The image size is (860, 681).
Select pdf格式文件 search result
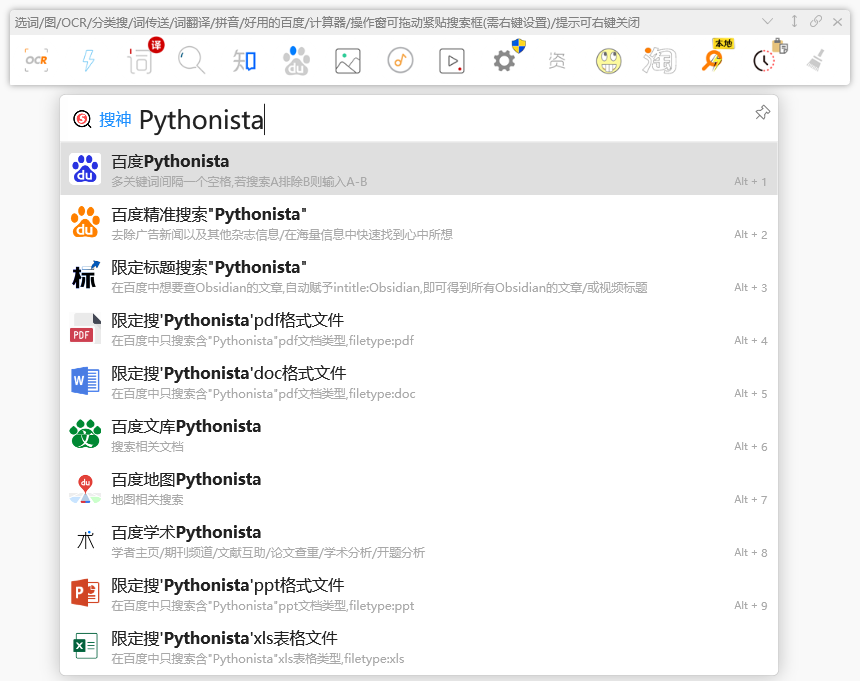419,328
